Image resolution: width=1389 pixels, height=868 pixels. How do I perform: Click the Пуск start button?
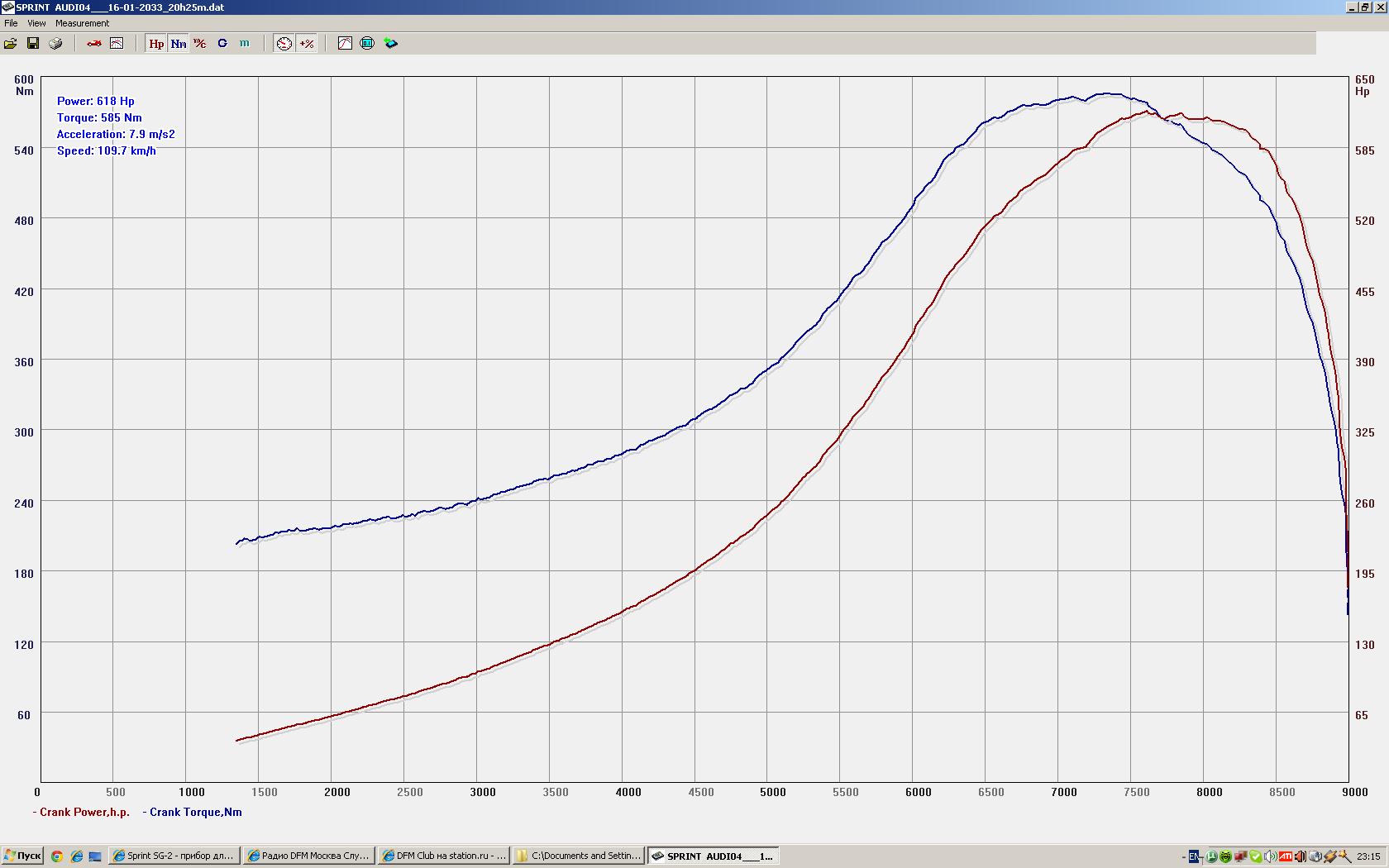[x=22, y=856]
